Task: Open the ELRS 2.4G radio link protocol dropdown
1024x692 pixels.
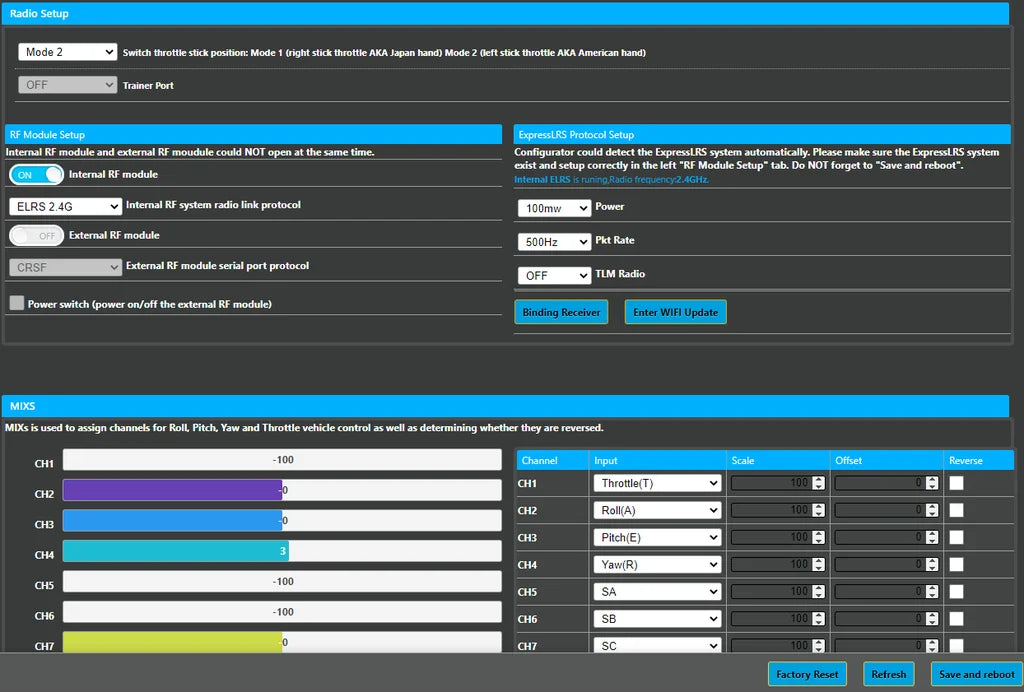Action: pyautogui.click(x=64, y=206)
